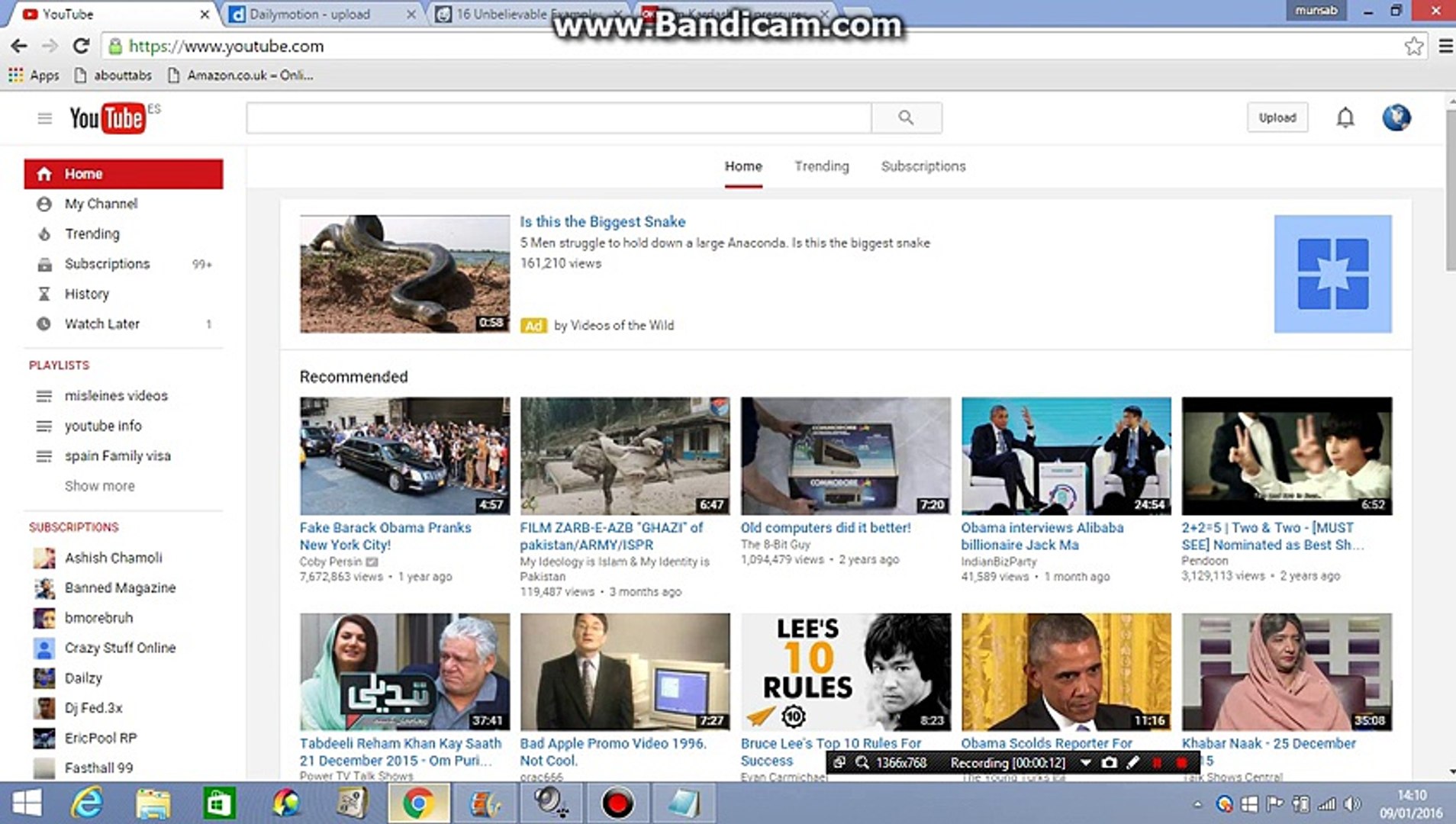Go to the YouTube logo homepage
Viewport: 1456px width, 824px height.
[107, 118]
